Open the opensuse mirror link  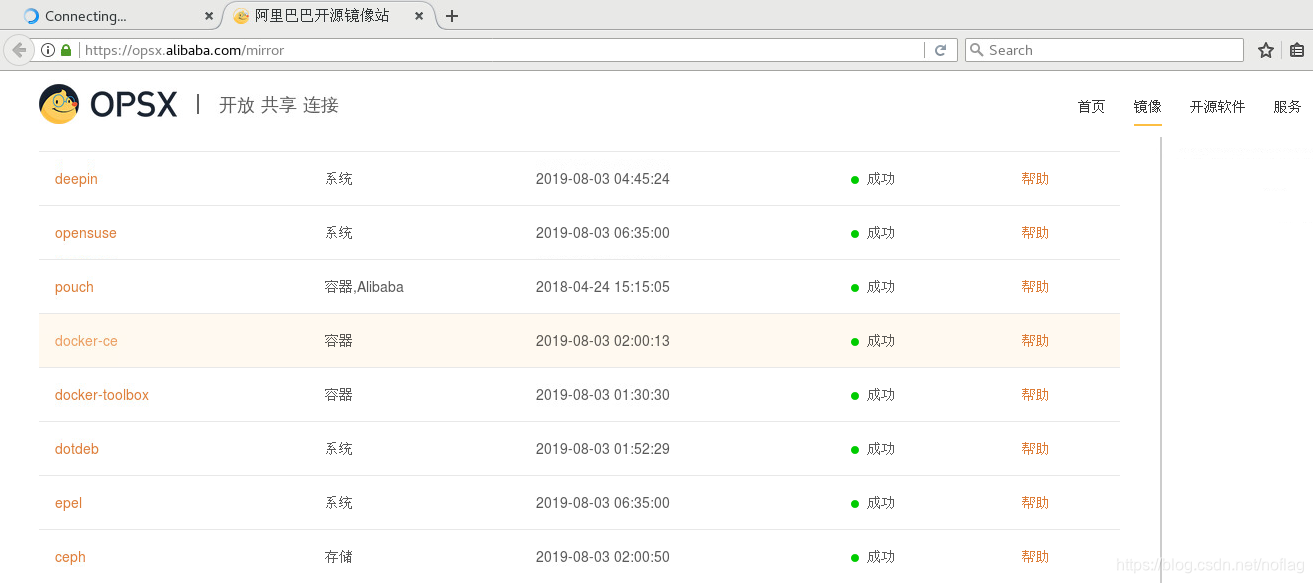click(x=86, y=233)
